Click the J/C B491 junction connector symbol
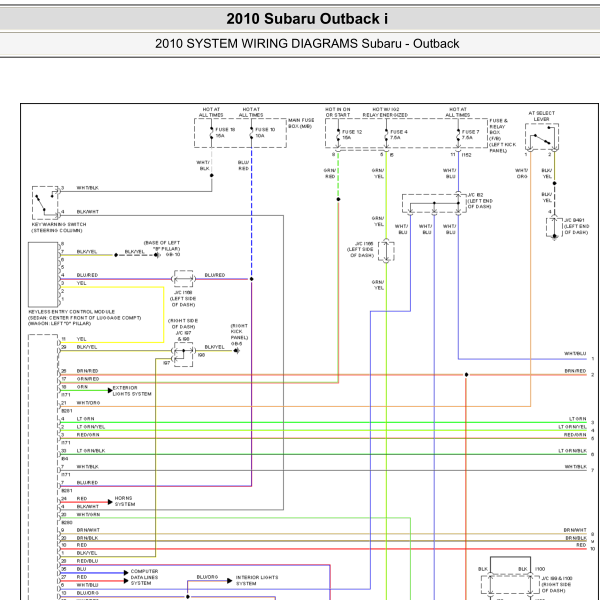Viewport: 600px width, 600px height. pos(554,227)
